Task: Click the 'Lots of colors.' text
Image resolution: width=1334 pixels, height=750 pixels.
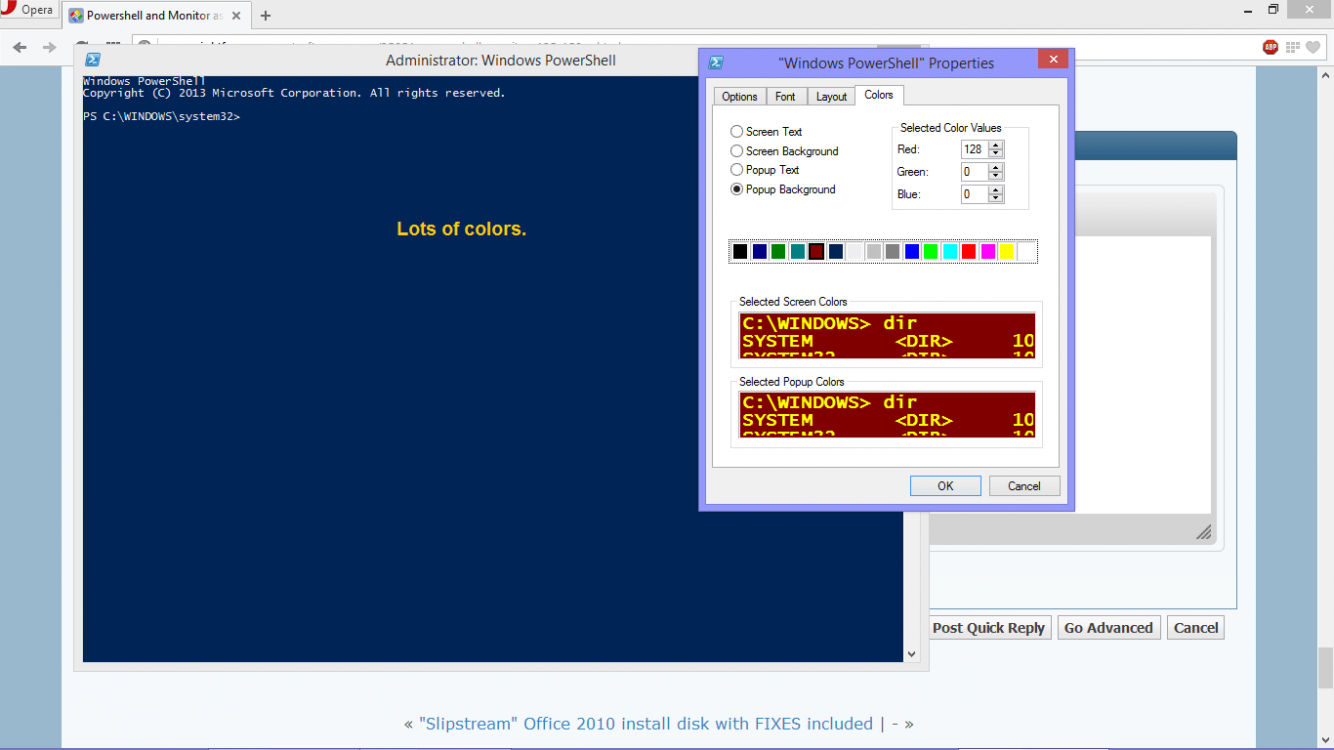Action: [461, 229]
